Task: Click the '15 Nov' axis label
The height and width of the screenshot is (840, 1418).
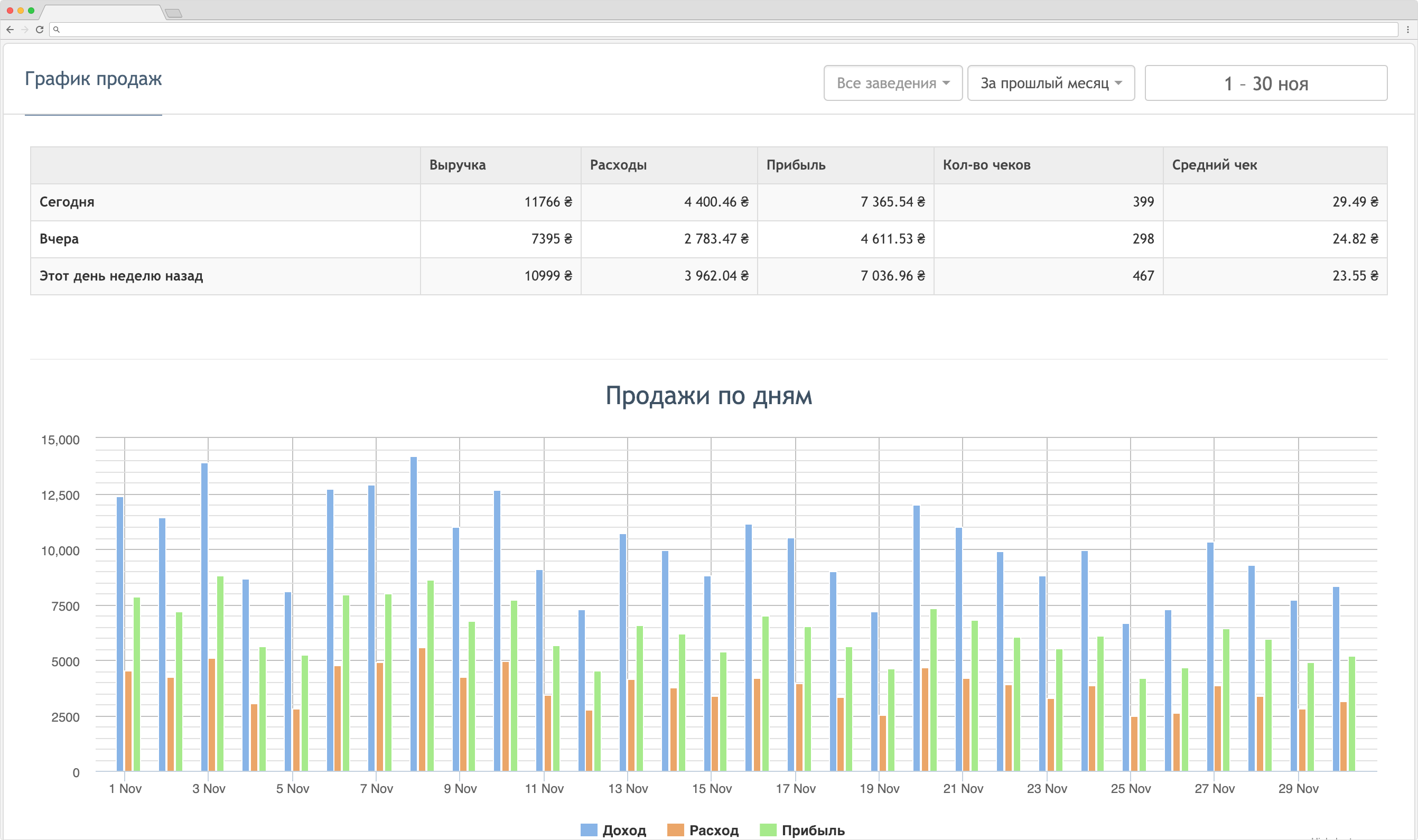Action: pyautogui.click(x=712, y=788)
